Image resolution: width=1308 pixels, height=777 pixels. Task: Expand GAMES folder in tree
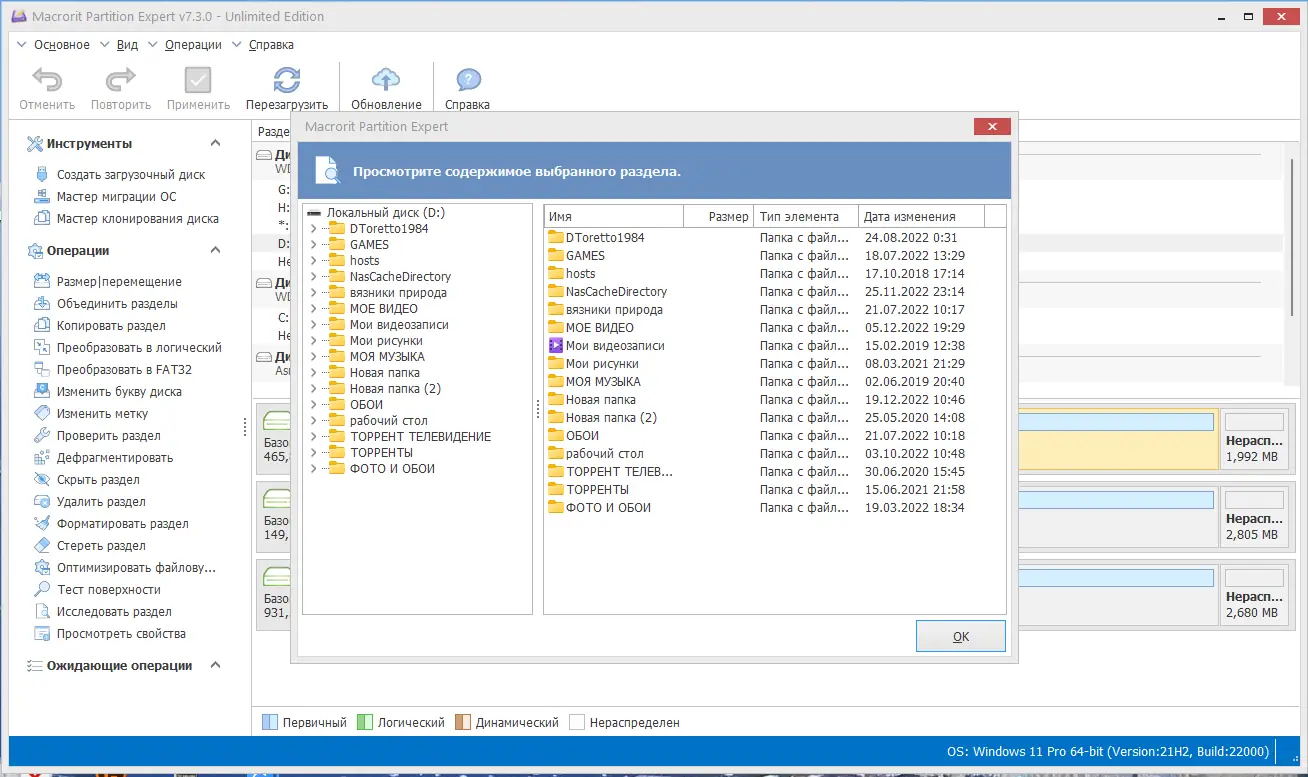313,244
